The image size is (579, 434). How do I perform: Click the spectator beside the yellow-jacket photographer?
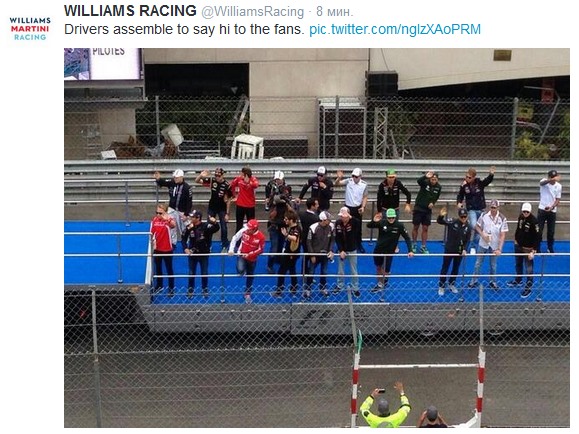click(x=432, y=417)
